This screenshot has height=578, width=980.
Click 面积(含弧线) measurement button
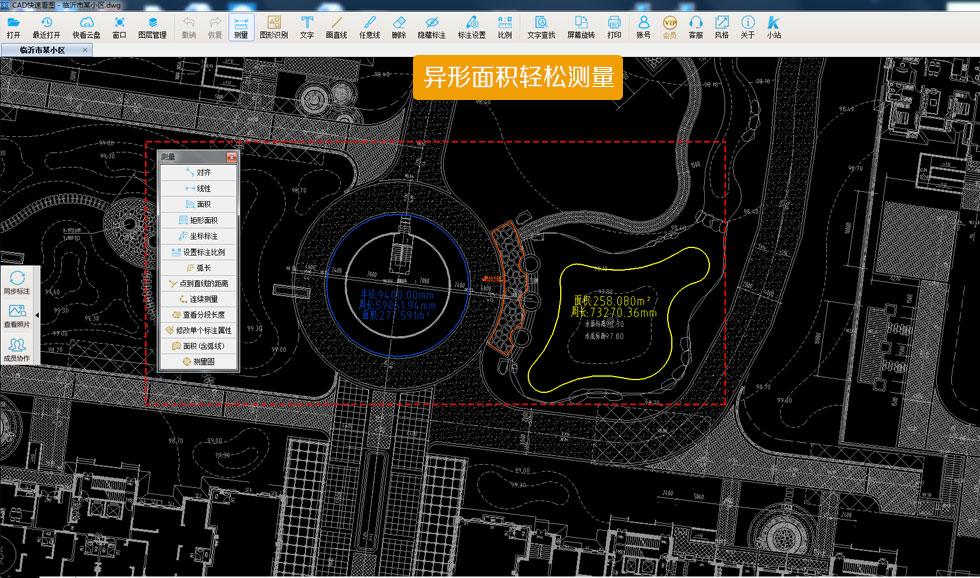[199, 346]
